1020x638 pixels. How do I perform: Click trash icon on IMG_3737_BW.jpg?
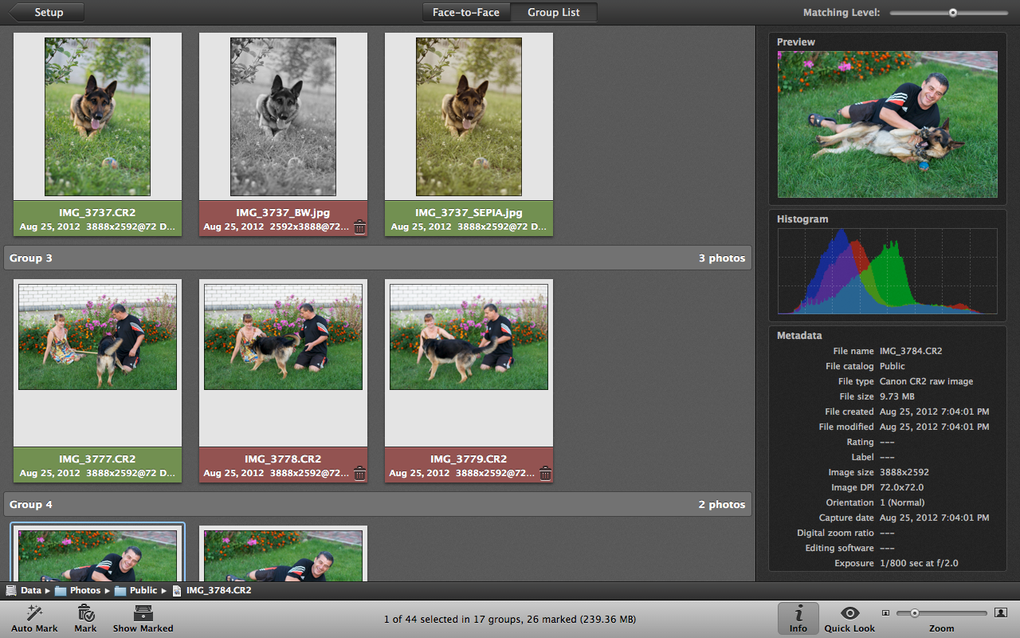[x=360, y=226]
